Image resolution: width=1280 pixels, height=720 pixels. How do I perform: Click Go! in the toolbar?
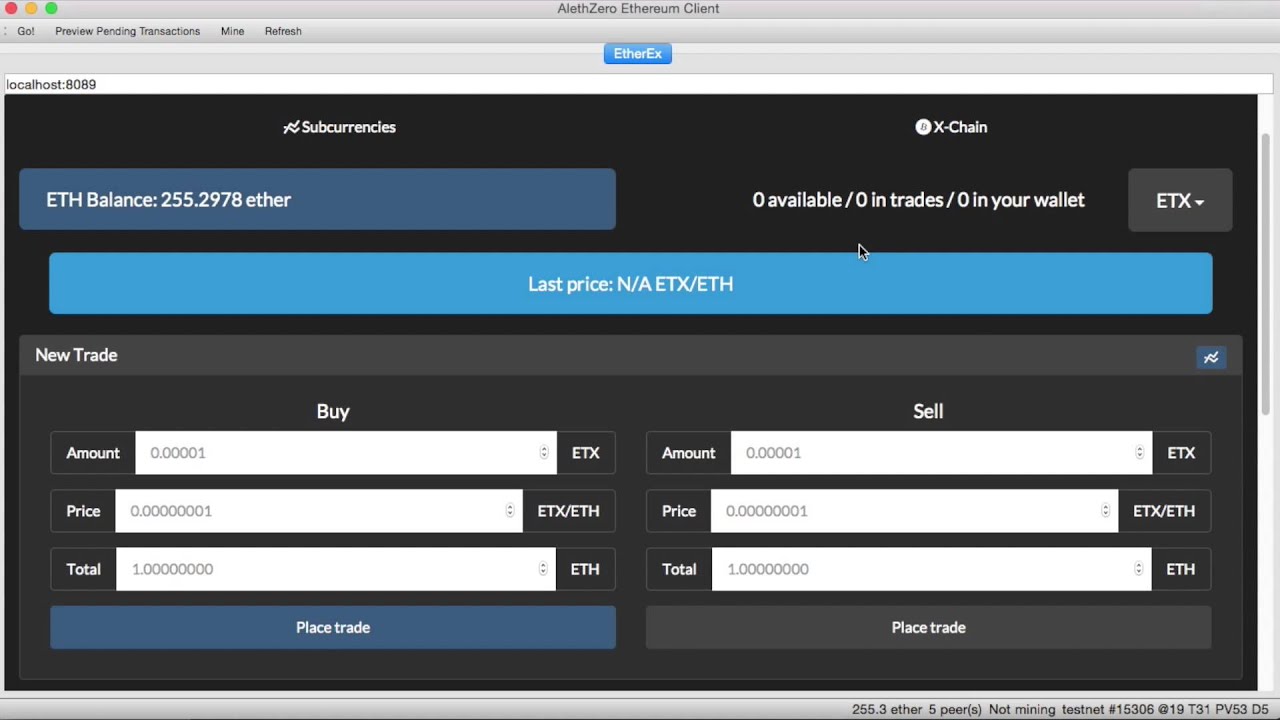click(26, 31)
